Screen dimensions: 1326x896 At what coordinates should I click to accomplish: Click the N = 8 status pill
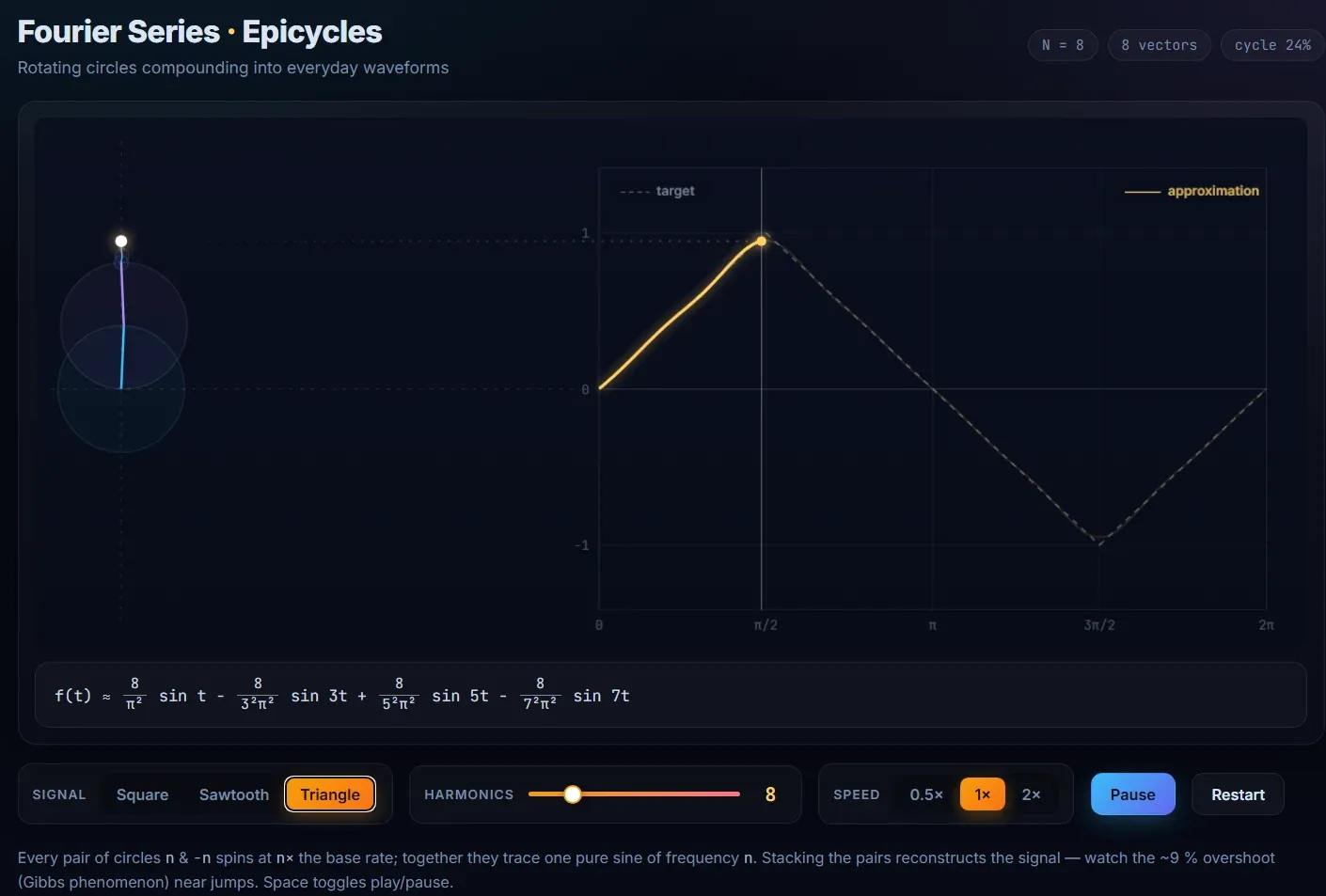coord(1063,45)
